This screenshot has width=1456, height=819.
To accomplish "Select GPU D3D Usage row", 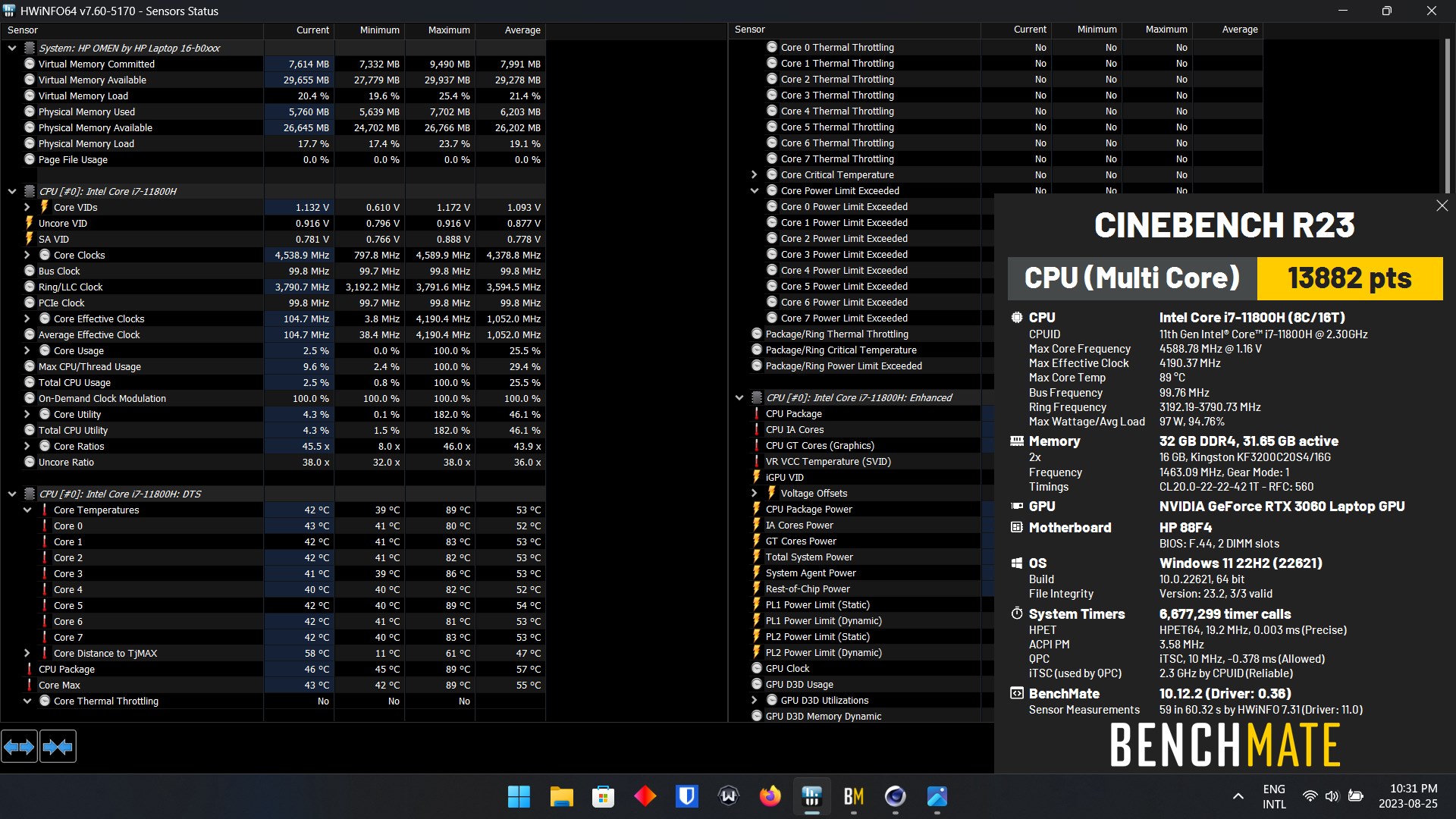I will point(861,684).
